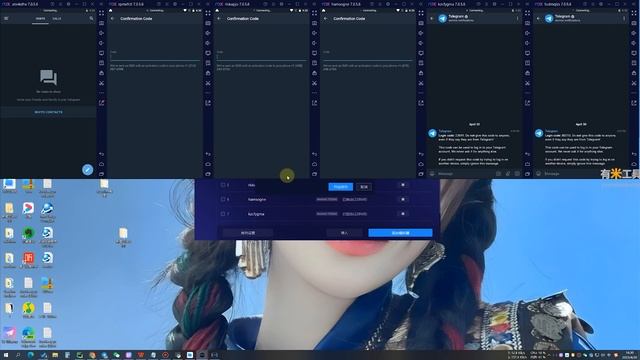
Task: Click attach paperclip in kzclygma message bar
Action: point(508,173)
